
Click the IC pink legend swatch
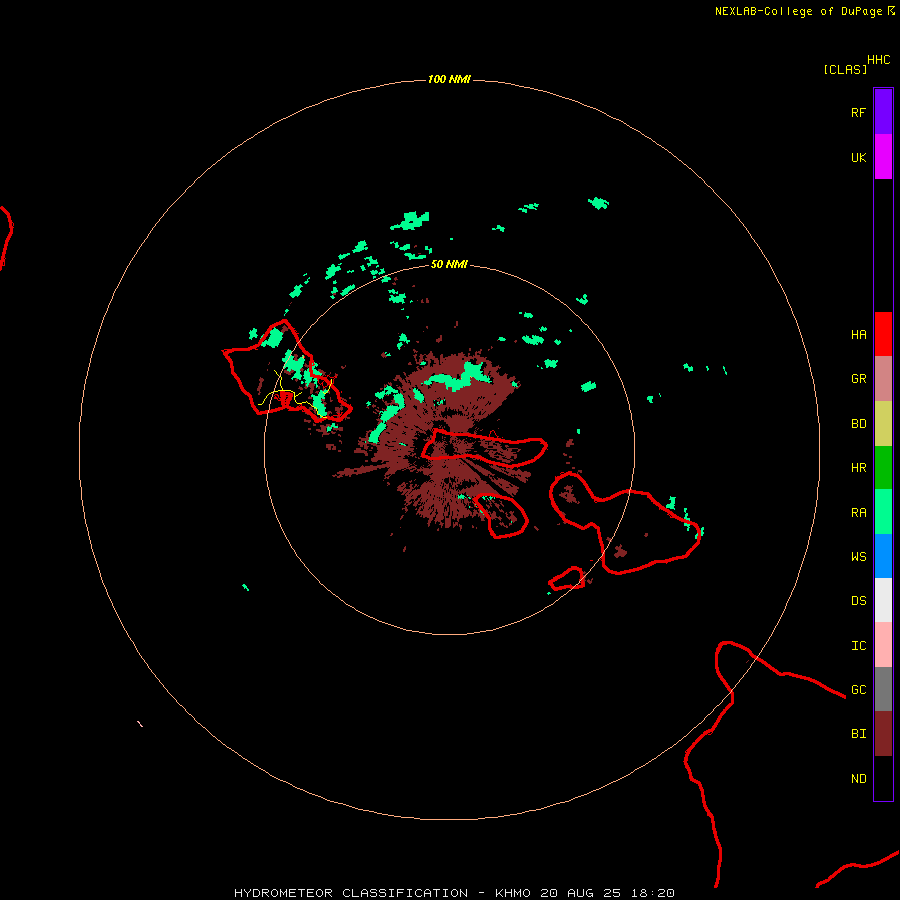pos(883,645)
